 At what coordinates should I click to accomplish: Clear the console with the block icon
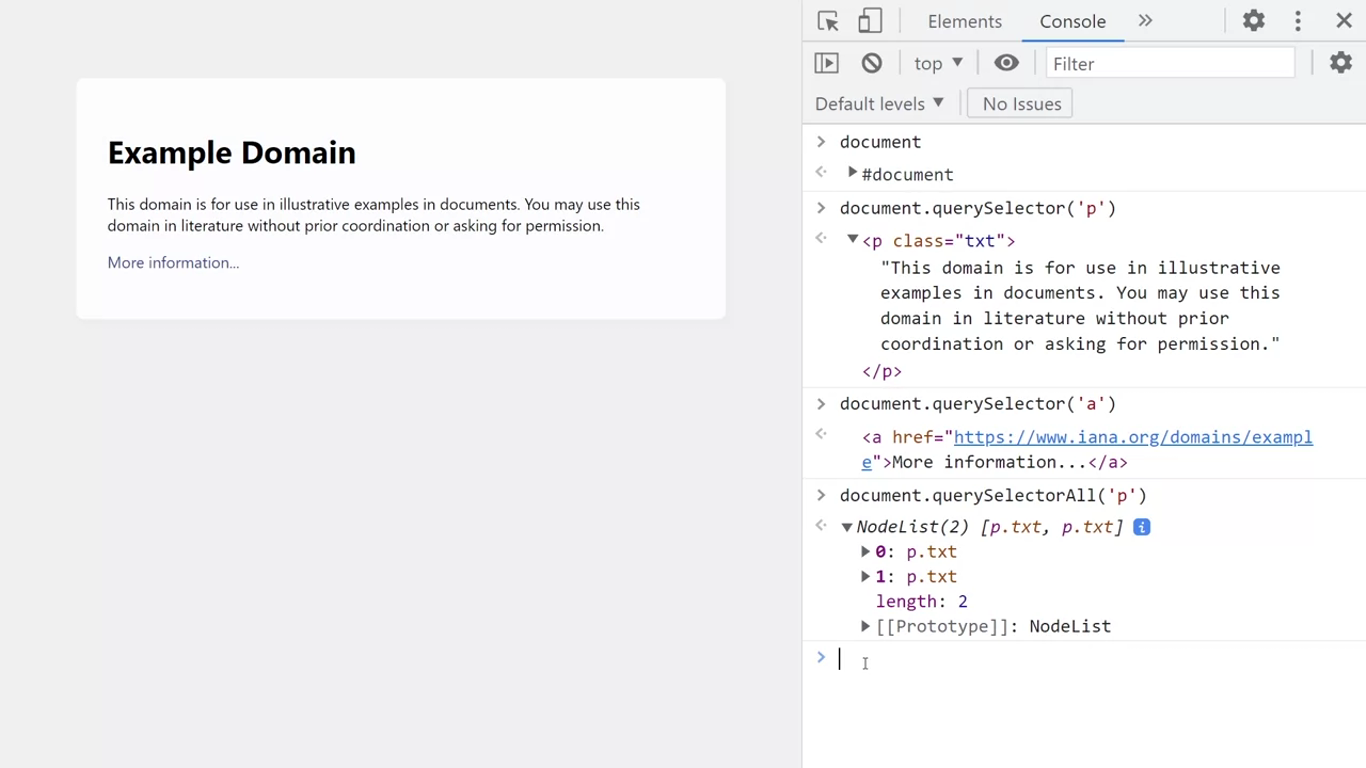[x=872, y=63]
